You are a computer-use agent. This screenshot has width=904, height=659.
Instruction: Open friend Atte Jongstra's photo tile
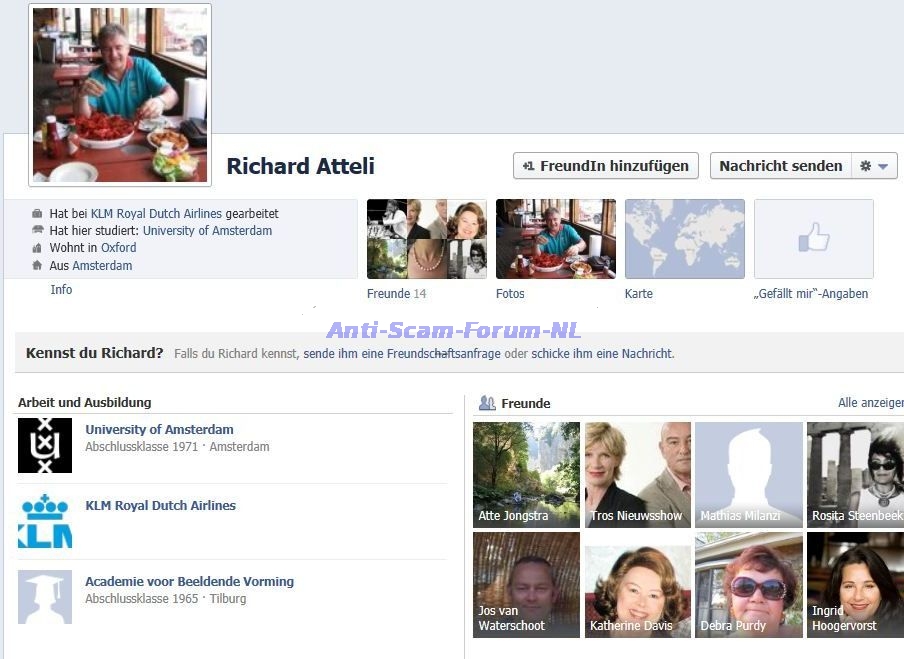point(526,474)
